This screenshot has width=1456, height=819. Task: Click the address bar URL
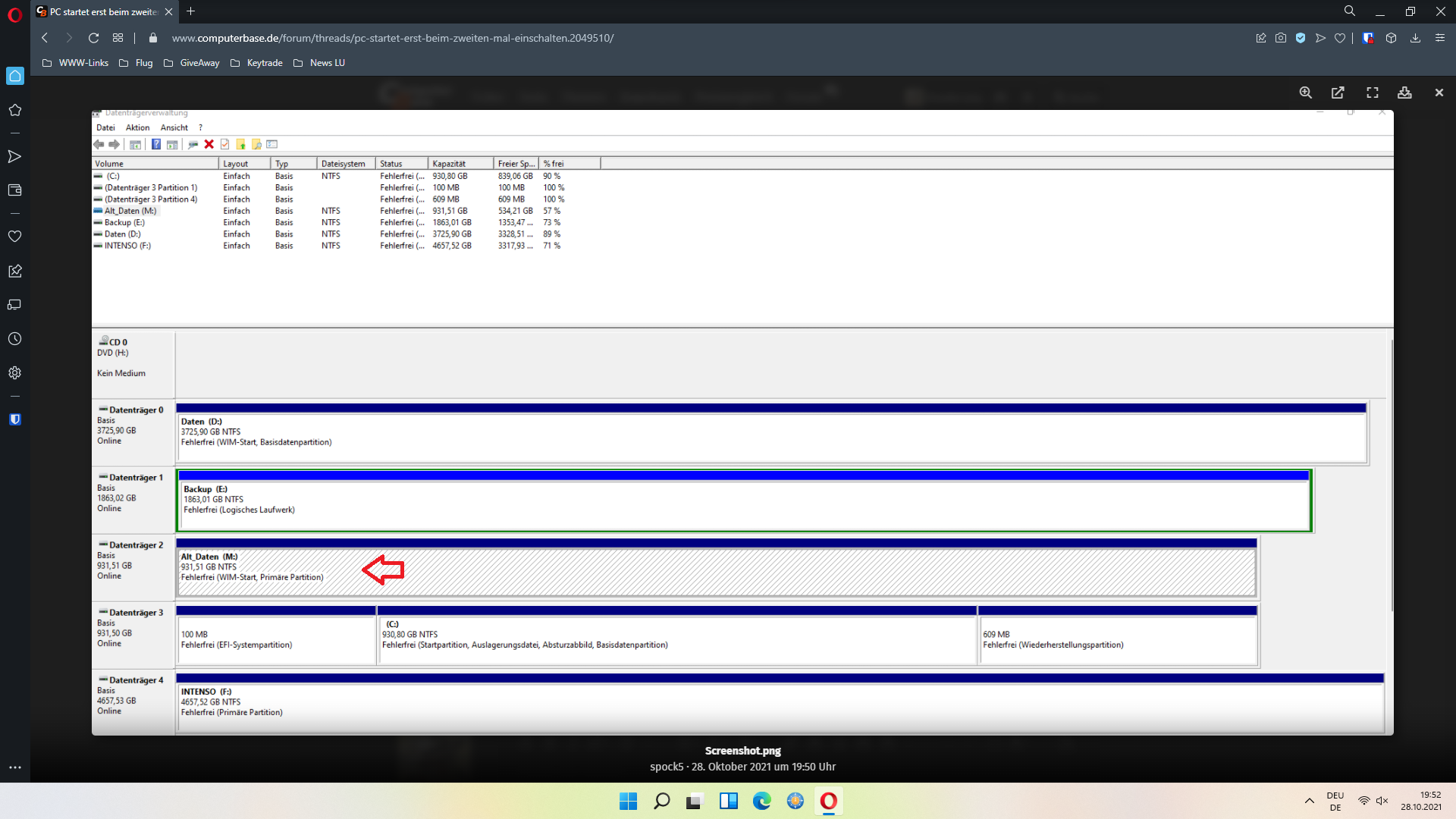click(392, 38)
